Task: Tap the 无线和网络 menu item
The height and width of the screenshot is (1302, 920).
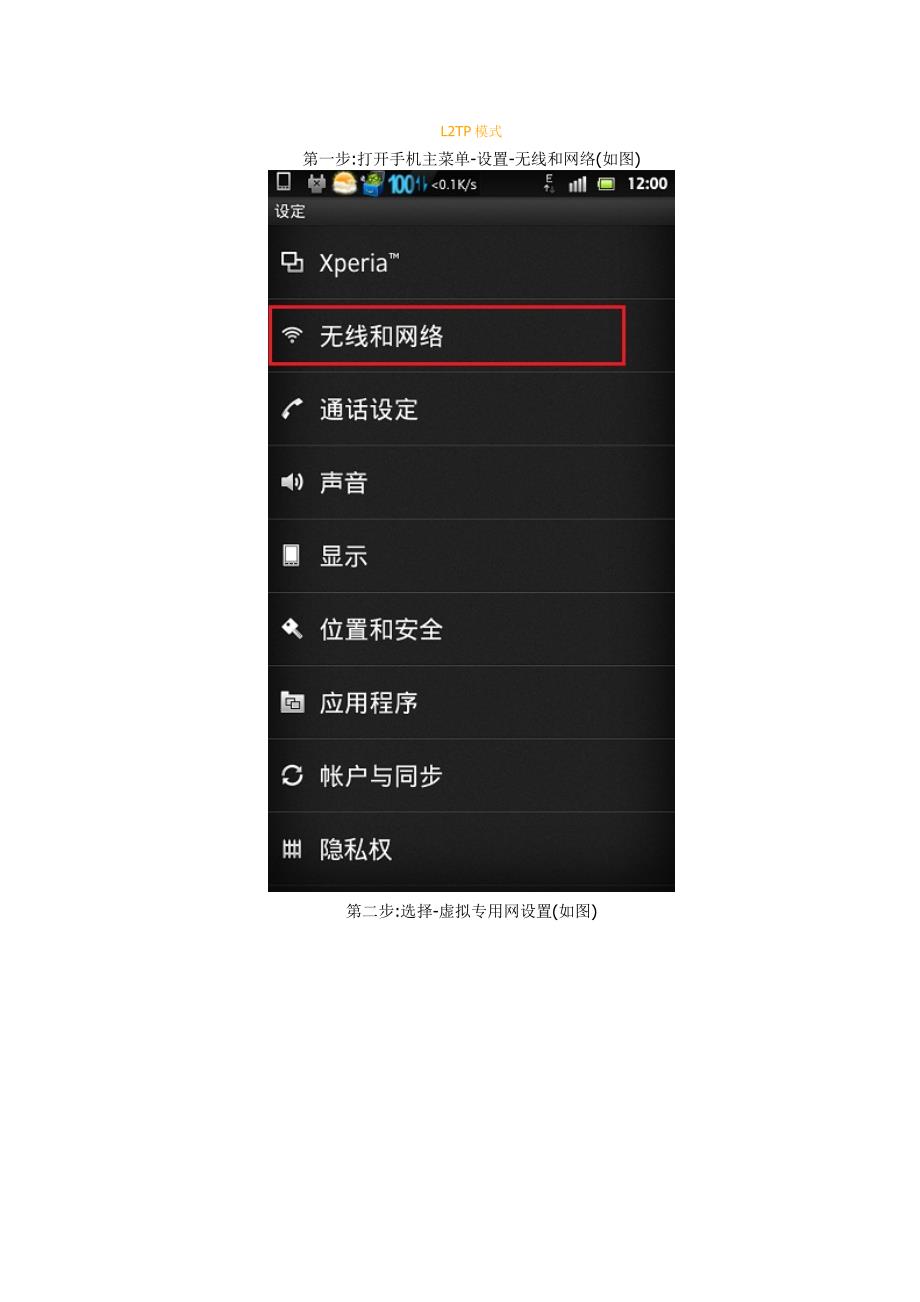Action: [x=471, y=336]
